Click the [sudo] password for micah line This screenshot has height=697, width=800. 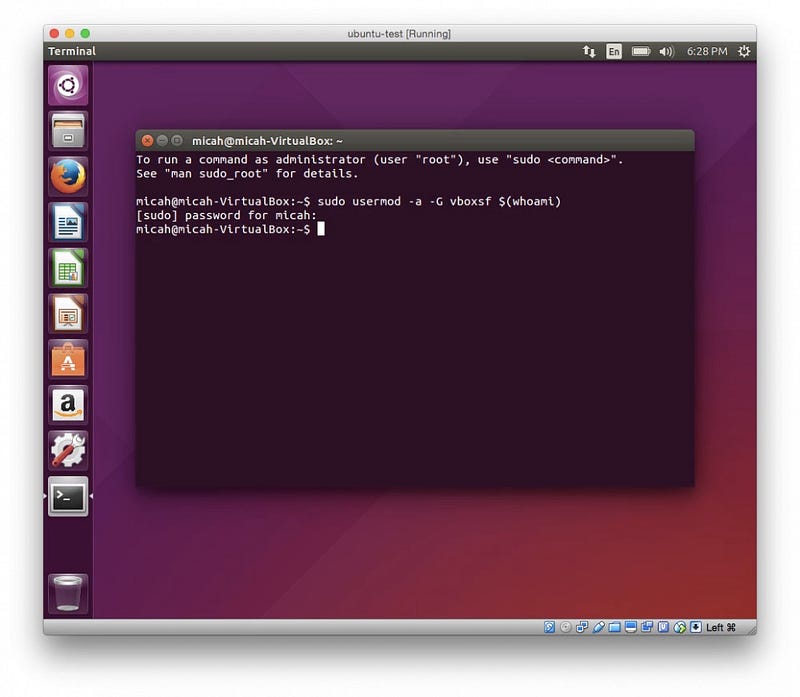pyautogui.click(x=227, y=215)
